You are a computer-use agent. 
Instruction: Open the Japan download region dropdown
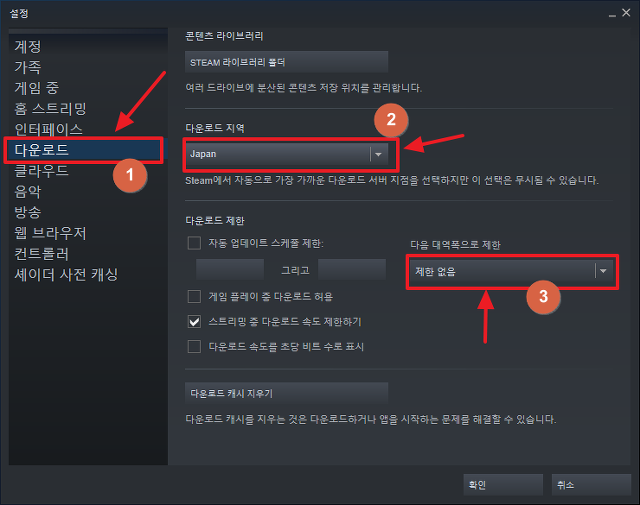pos(287,154)
